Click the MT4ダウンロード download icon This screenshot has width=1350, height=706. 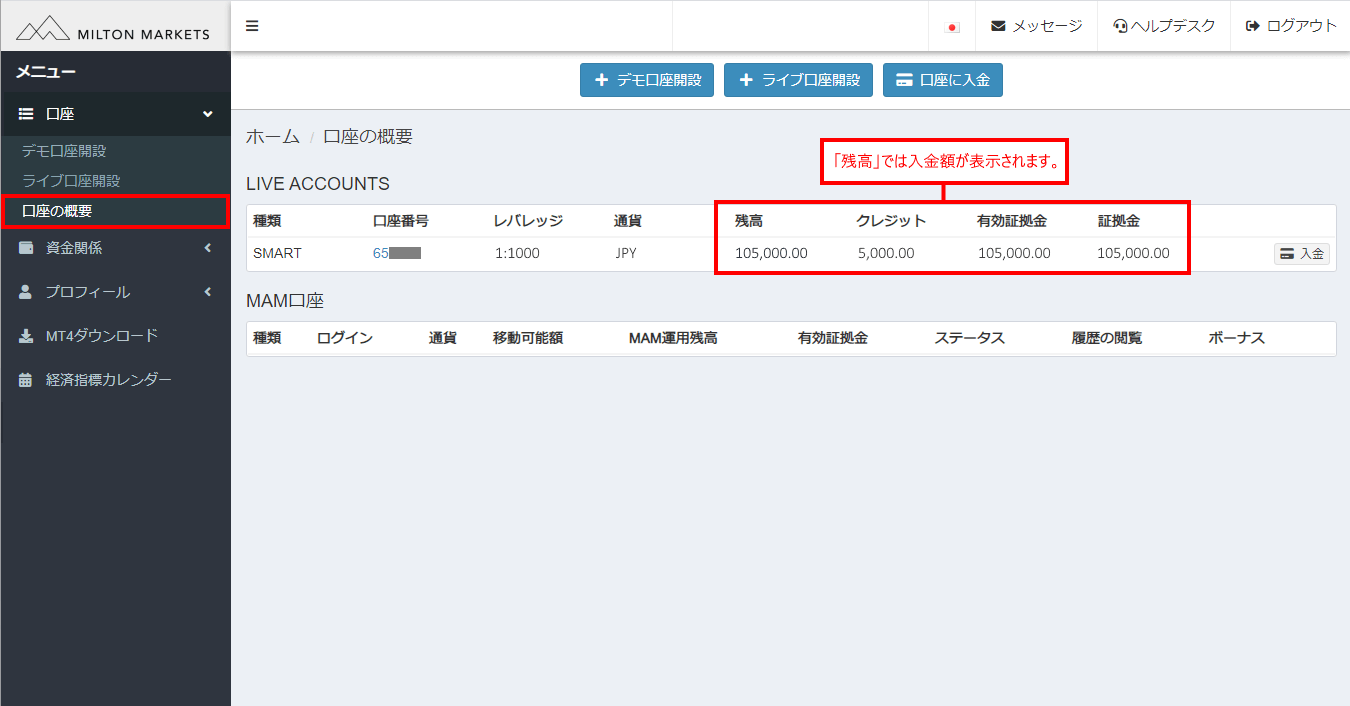point(25,335)
